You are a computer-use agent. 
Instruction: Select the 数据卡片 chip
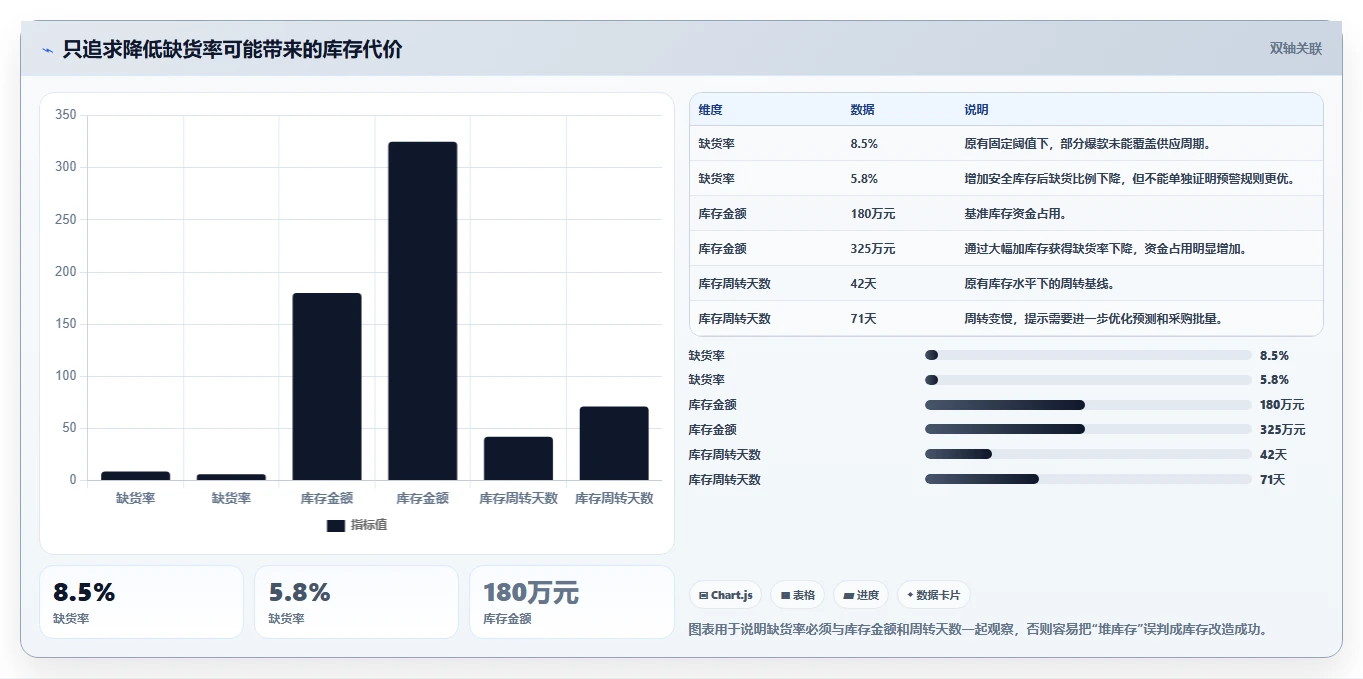click(x=933, y=595)
